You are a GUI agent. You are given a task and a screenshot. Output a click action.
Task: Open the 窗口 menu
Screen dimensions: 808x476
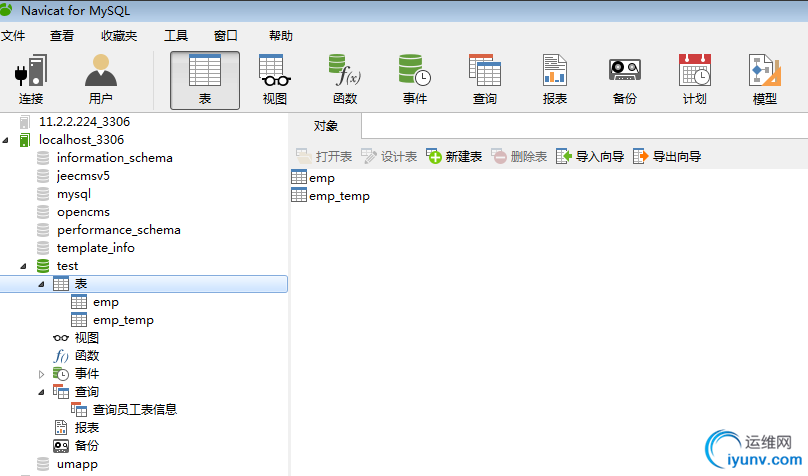coord(226,36)
